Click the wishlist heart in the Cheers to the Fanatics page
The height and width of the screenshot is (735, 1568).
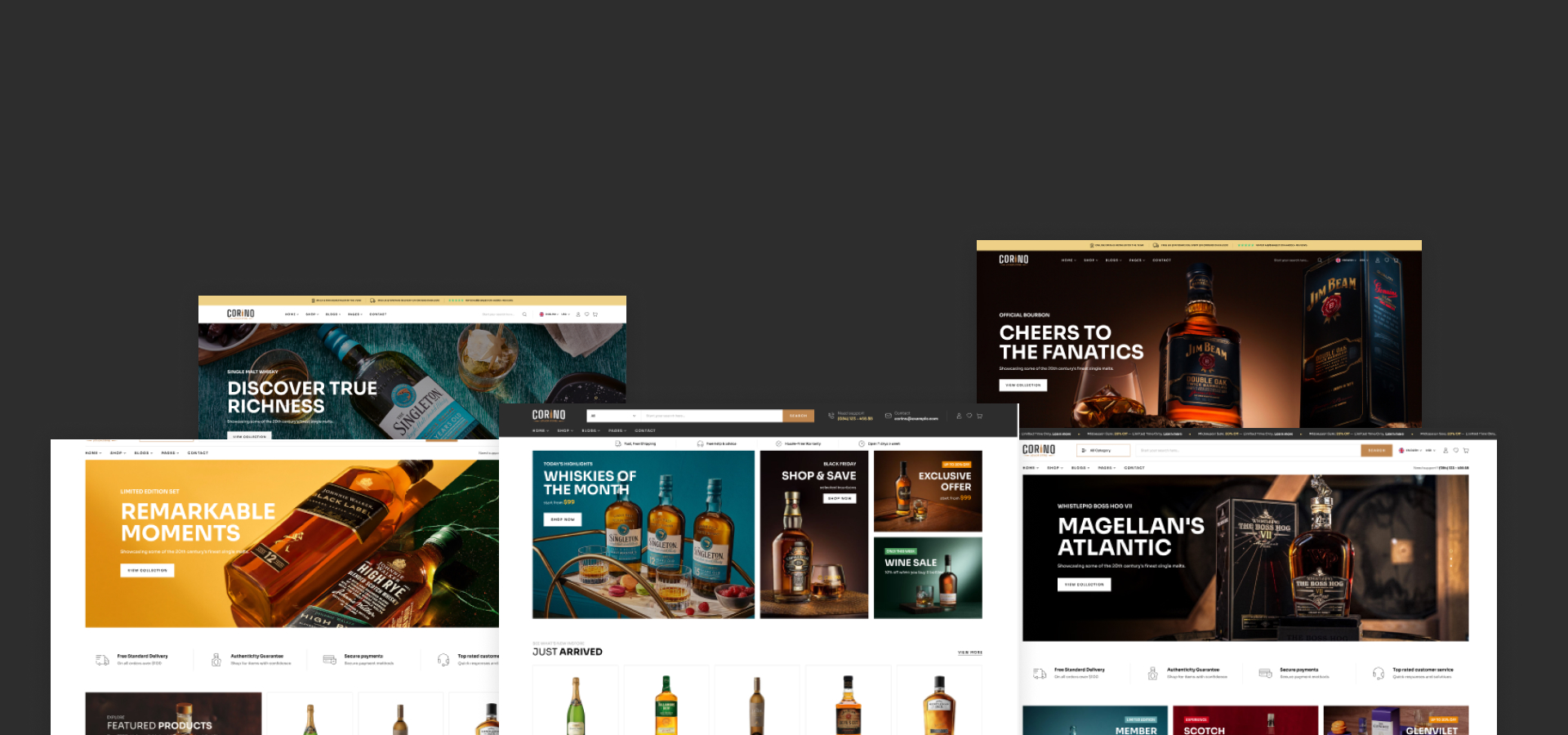point(1387,260)
